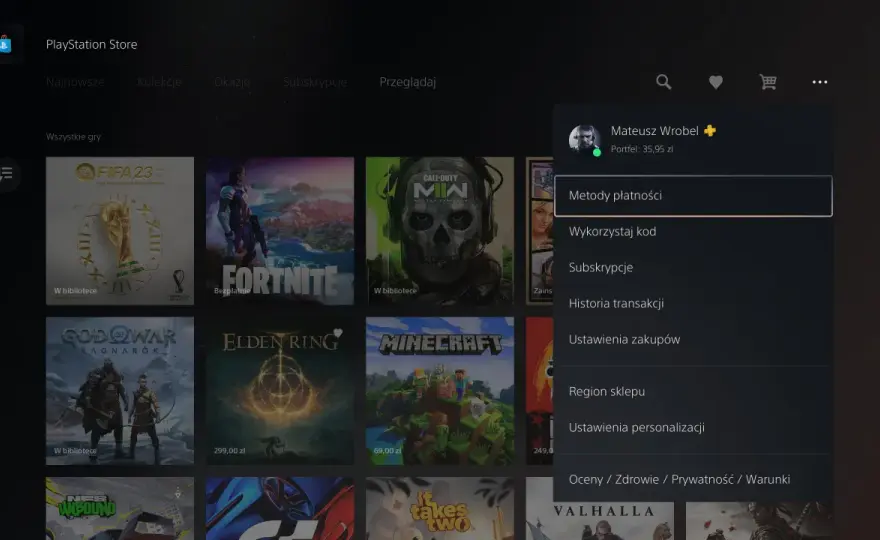Open the Gran Turismo game tile
This screenshot has height=540, width=880.
[280, 509]
